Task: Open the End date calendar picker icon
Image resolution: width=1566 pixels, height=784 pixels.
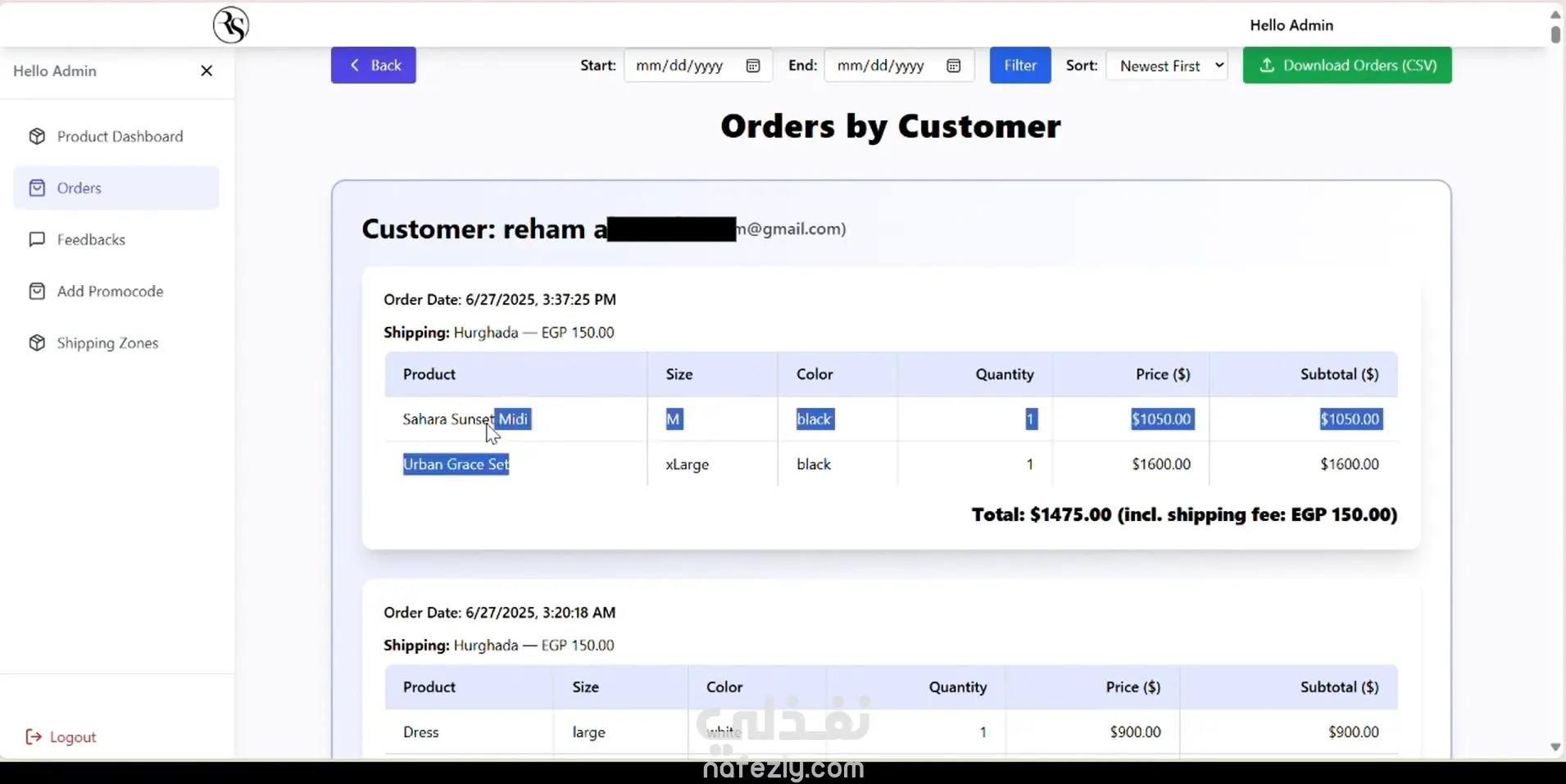Action: point(953,66)
